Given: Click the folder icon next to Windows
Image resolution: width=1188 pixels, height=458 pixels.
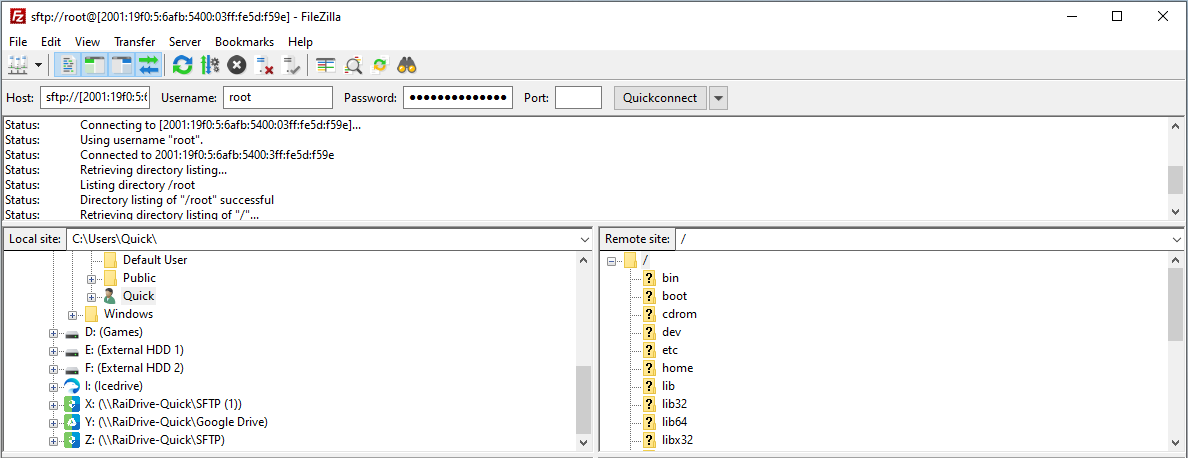Looking at the screenshot, I should coord(91,314).
